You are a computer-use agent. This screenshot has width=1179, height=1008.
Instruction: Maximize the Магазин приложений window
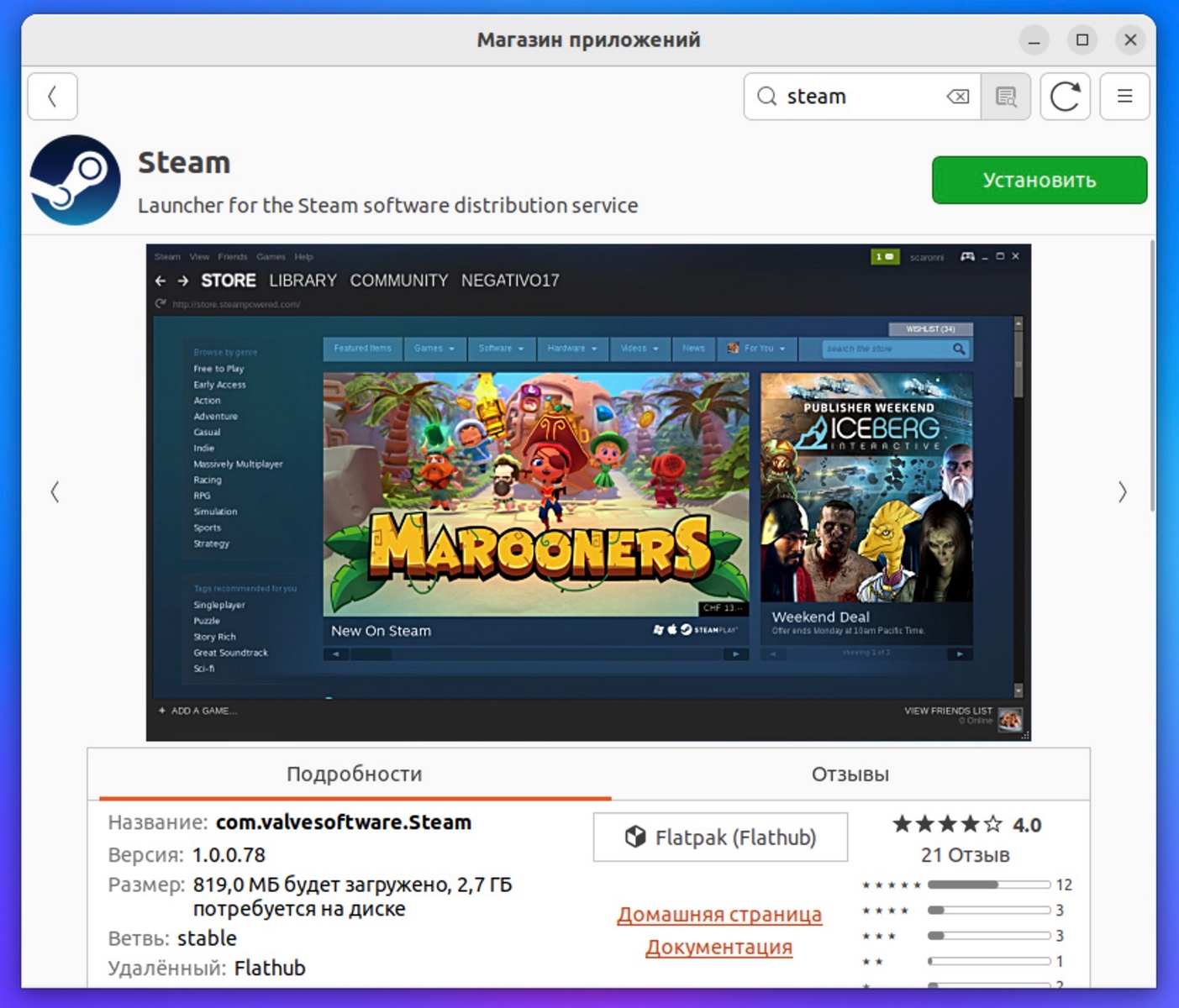point(1082,40)
